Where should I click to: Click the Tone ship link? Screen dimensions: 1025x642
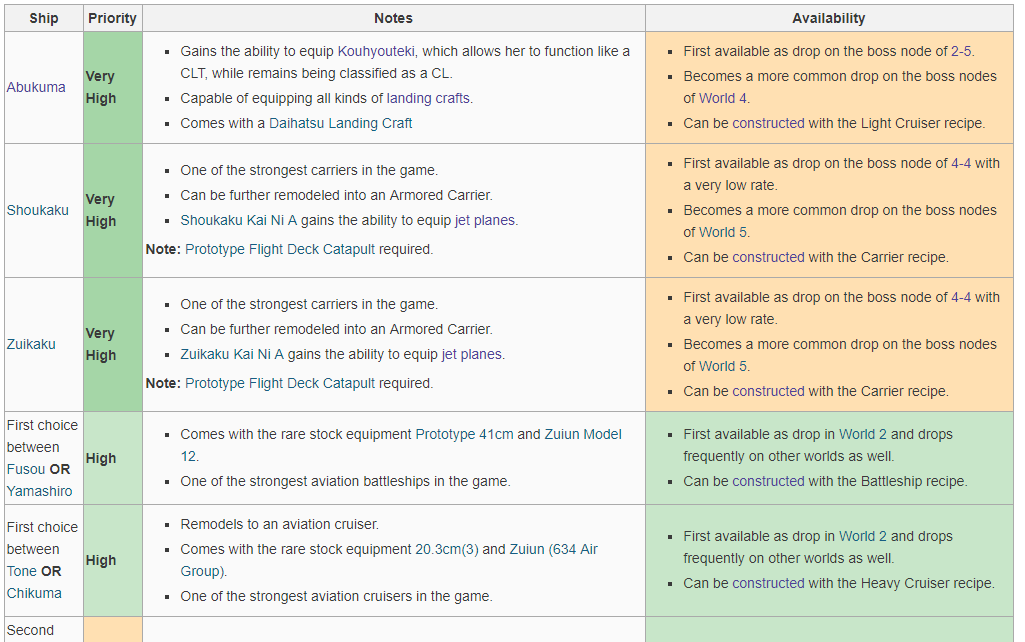coord(22,571)
